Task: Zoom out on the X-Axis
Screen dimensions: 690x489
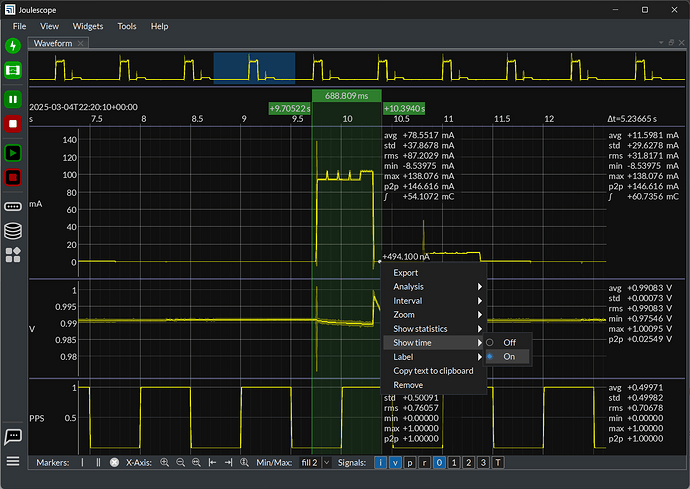Action: [x=180, y=462]
